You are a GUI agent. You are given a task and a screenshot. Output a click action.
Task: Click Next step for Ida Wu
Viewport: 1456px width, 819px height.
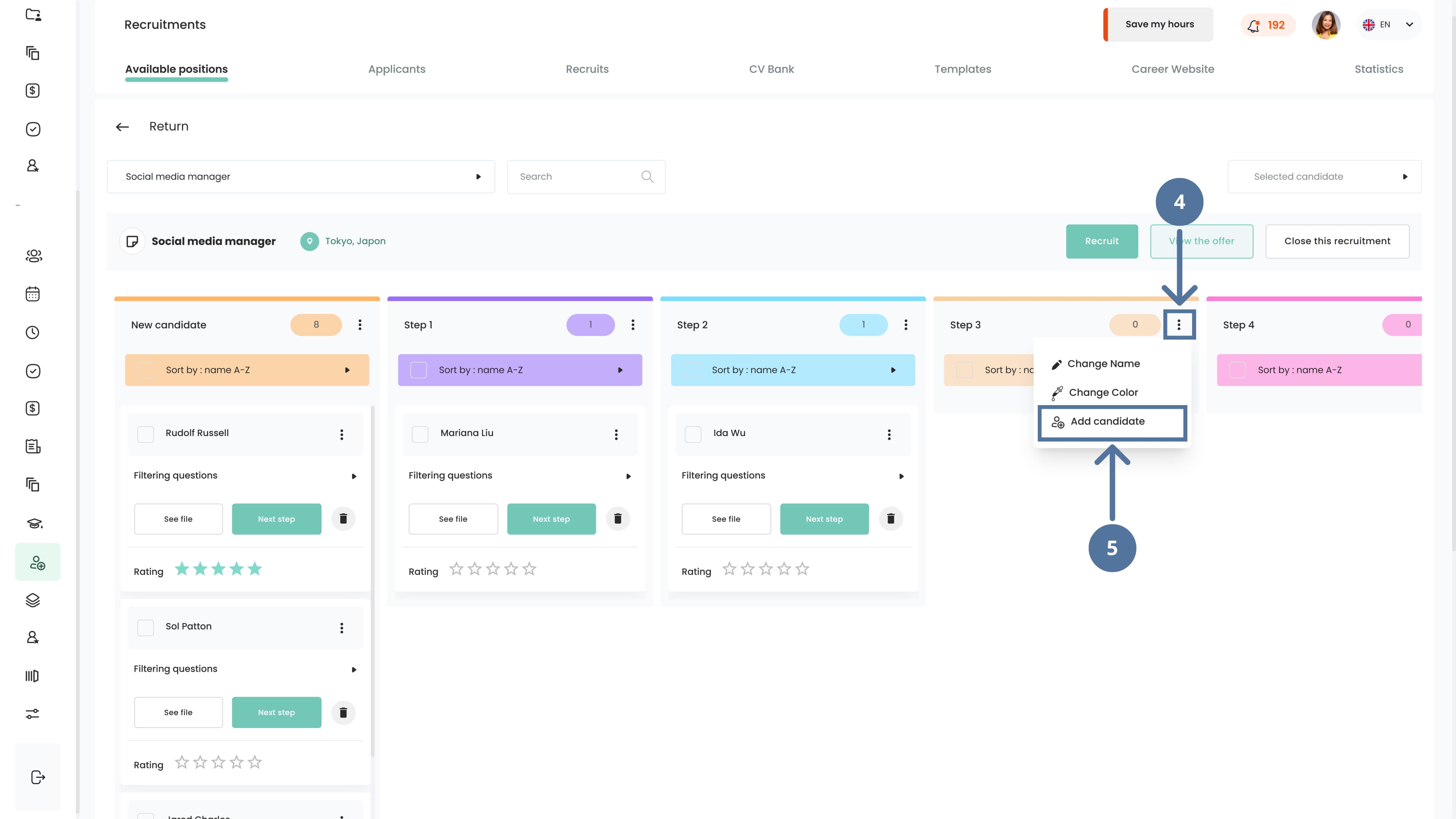coord(824,519)
